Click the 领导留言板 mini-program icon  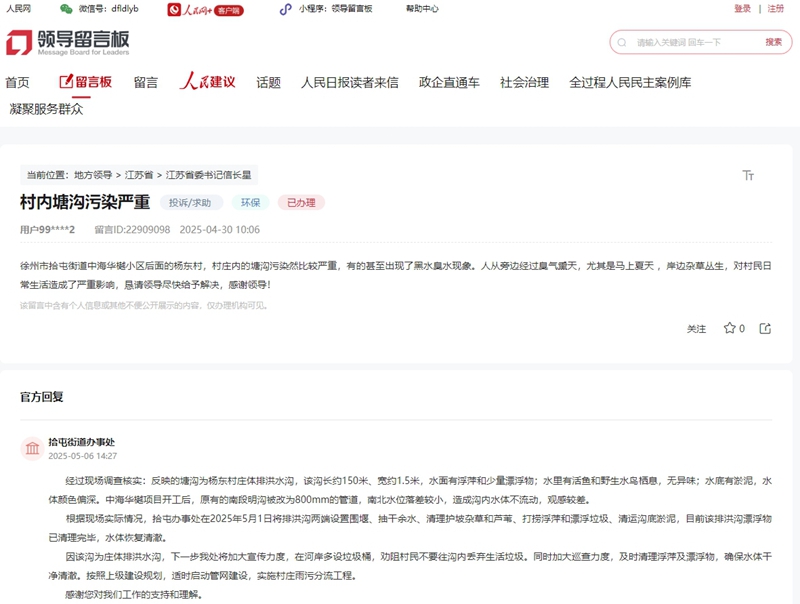pyautogui.click(x=286, y=8)
